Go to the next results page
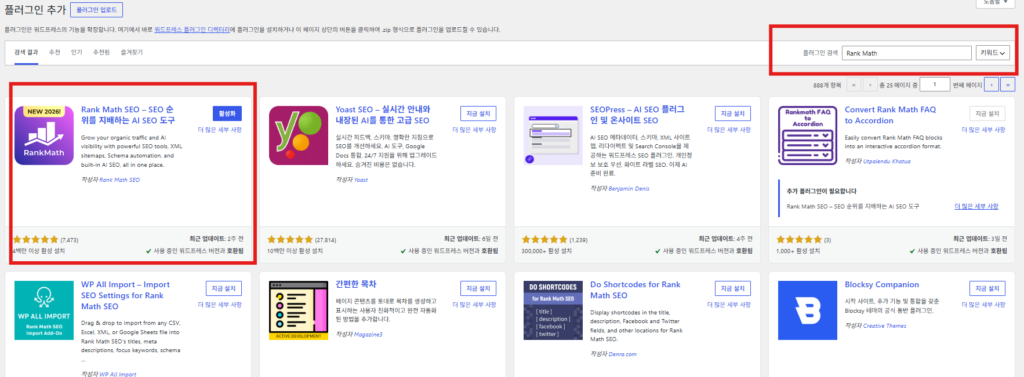Screen dimensions: 1024x377 point(991,84)
